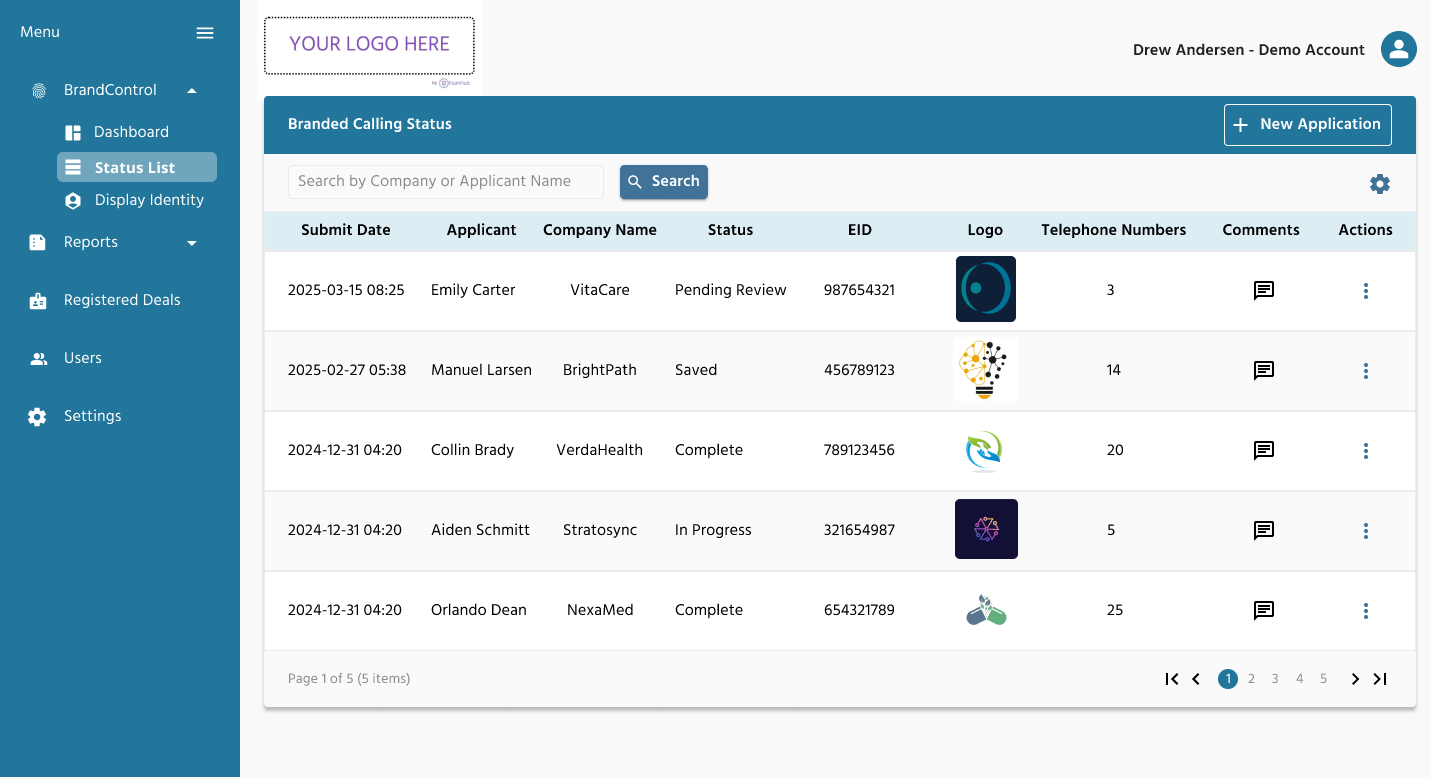Image resolution: width=1431 pixels, height=777 pixels.
Task: Start a New Application
Action: tap(1308, 125)
